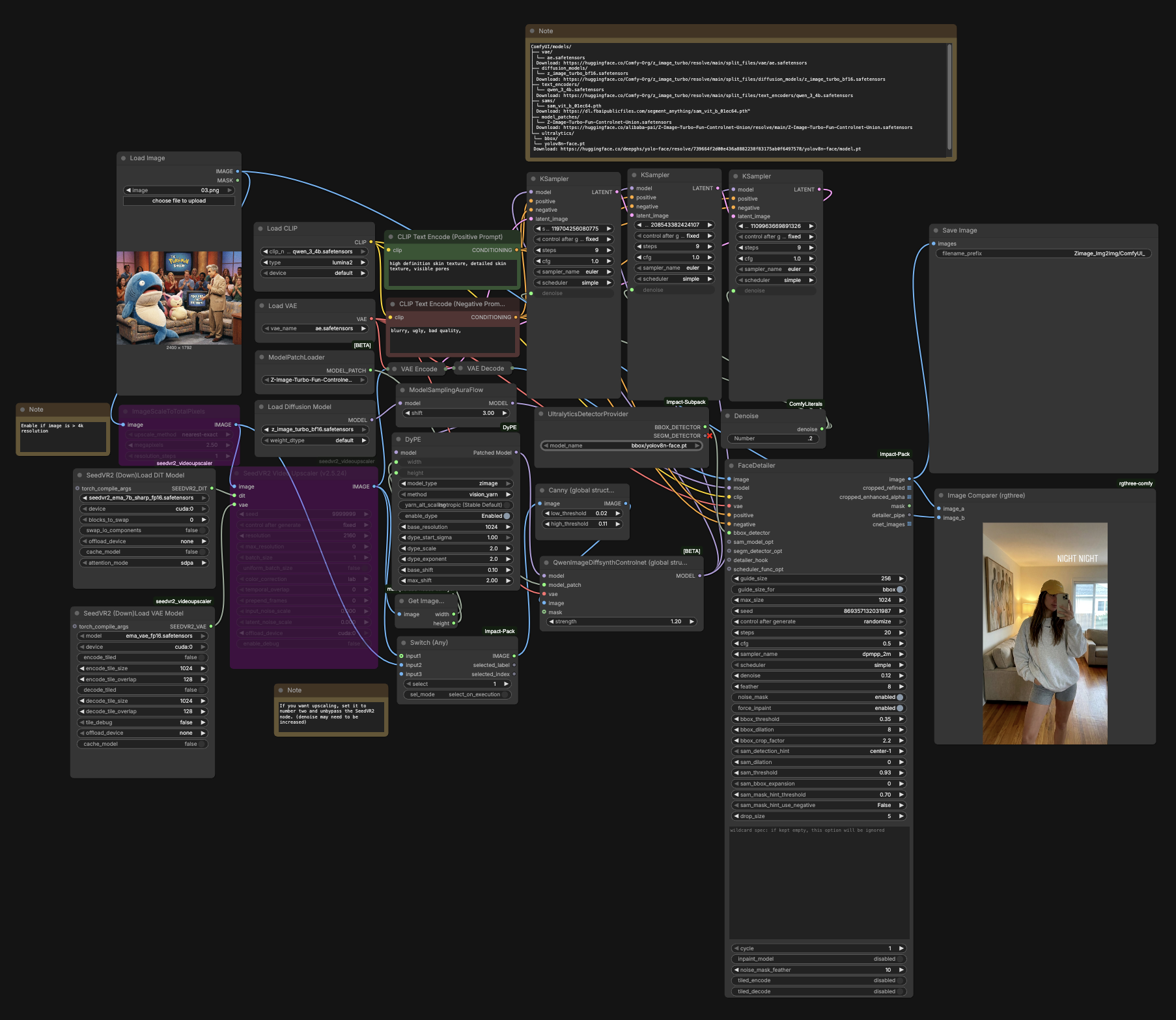Screen dimensions: 1176x1020
Task: Click the collapse dot on Save Image node
Action: tap(936, 231)
